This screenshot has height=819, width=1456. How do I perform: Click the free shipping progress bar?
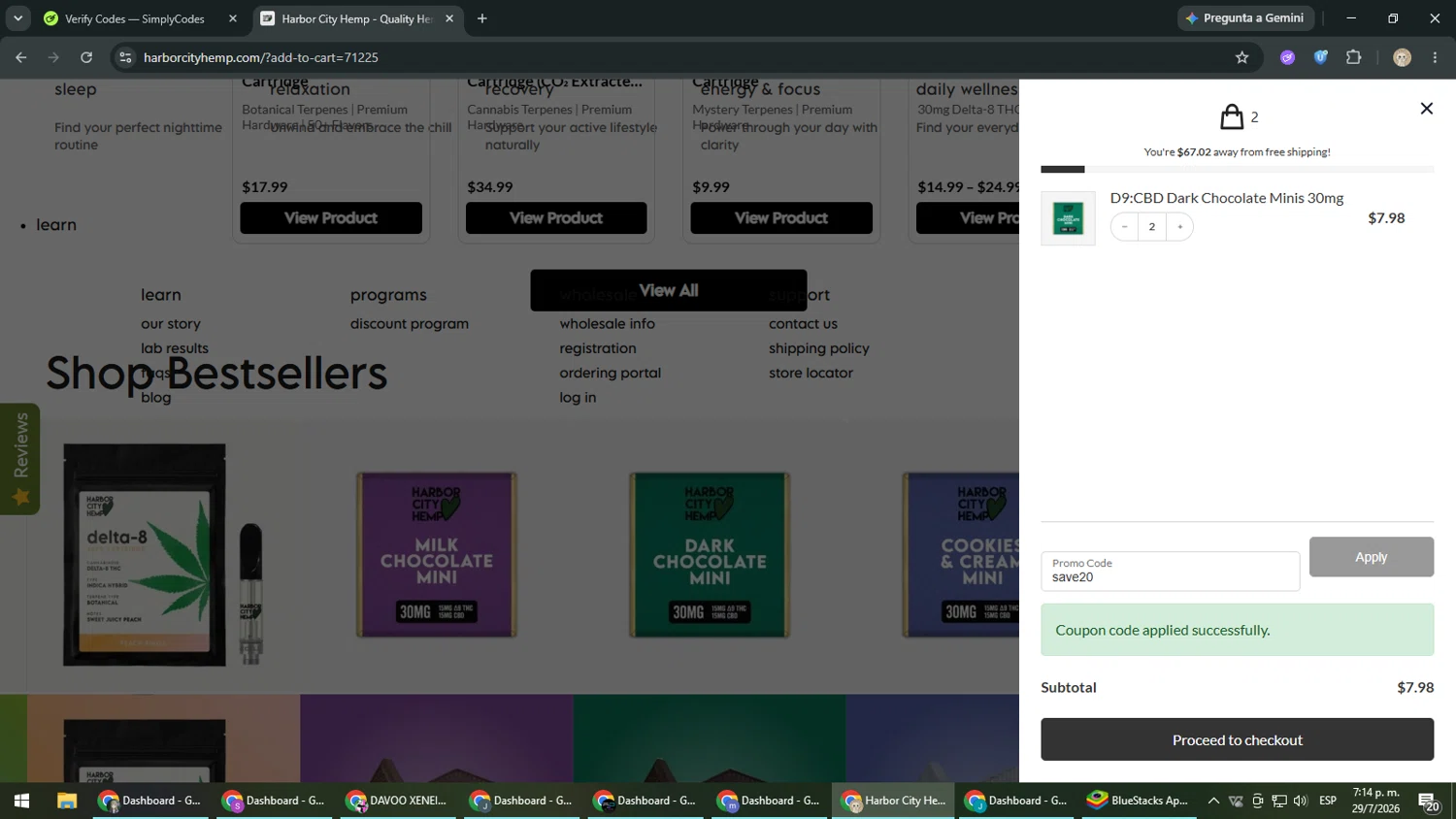[1237, 170]
